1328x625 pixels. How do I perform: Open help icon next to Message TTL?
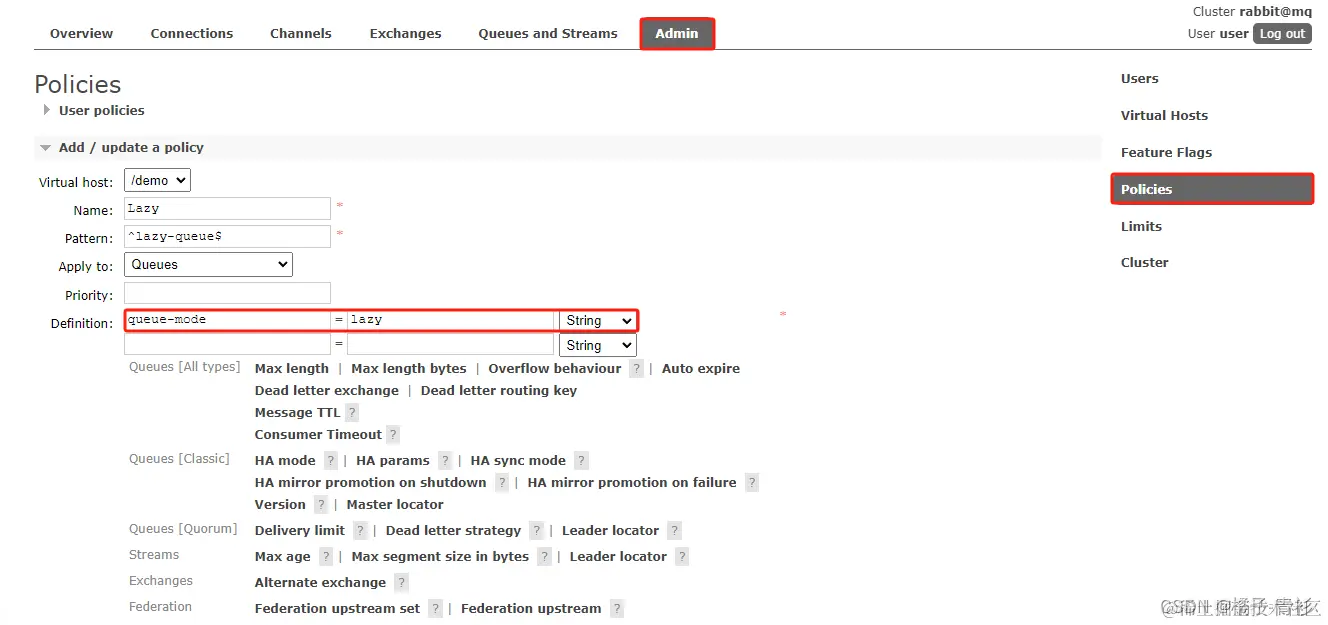[x=352, y=413]
